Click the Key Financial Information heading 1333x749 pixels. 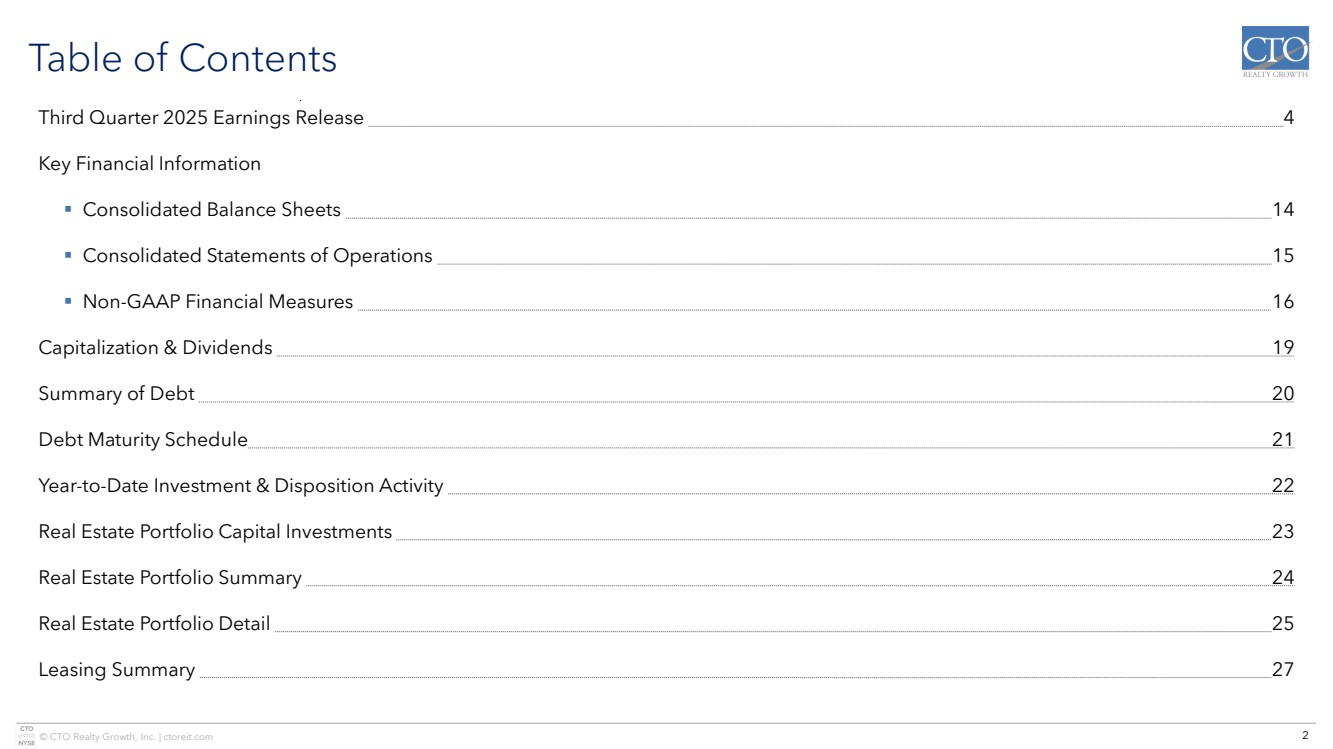149,164
